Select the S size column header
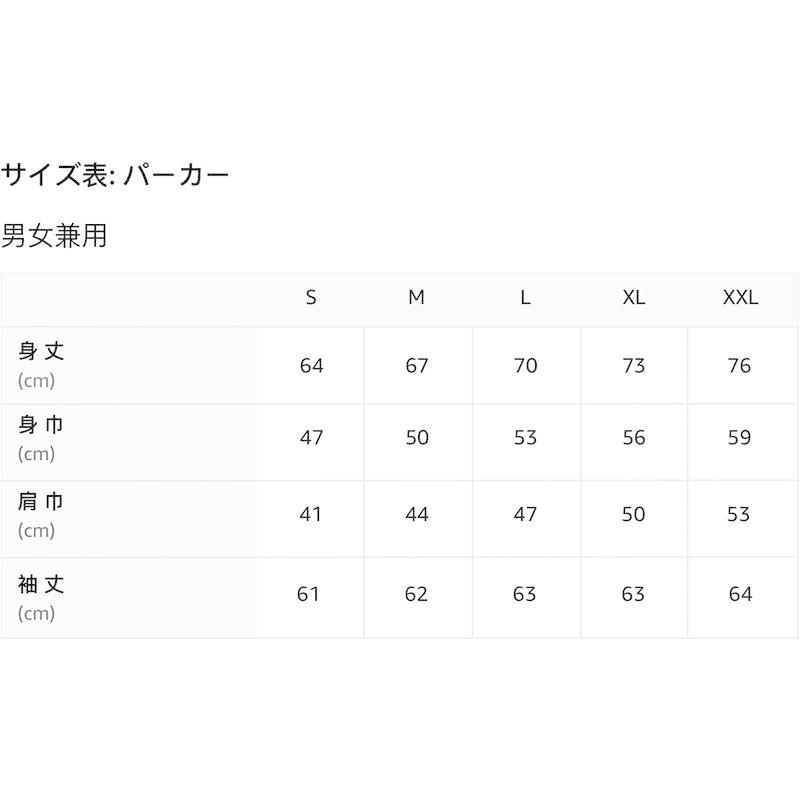The width and height of the screenshot is (800, 800). click(x=311, y=298)
